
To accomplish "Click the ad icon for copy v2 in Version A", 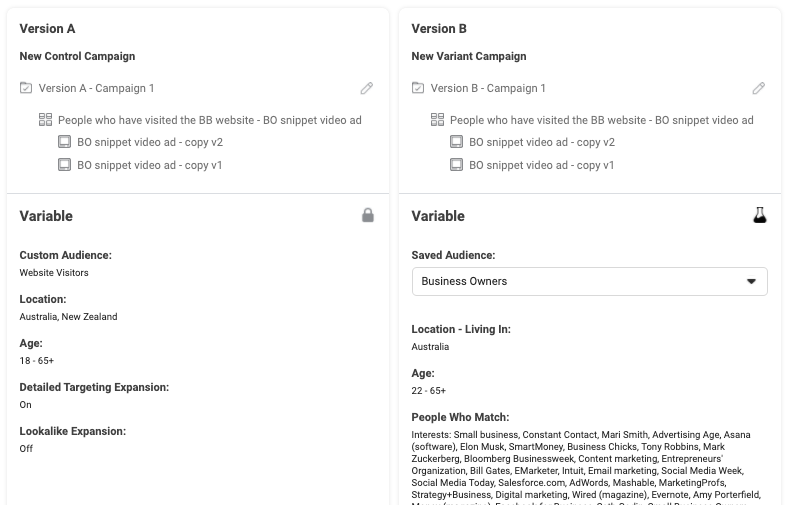I will [x=65, y=142].
